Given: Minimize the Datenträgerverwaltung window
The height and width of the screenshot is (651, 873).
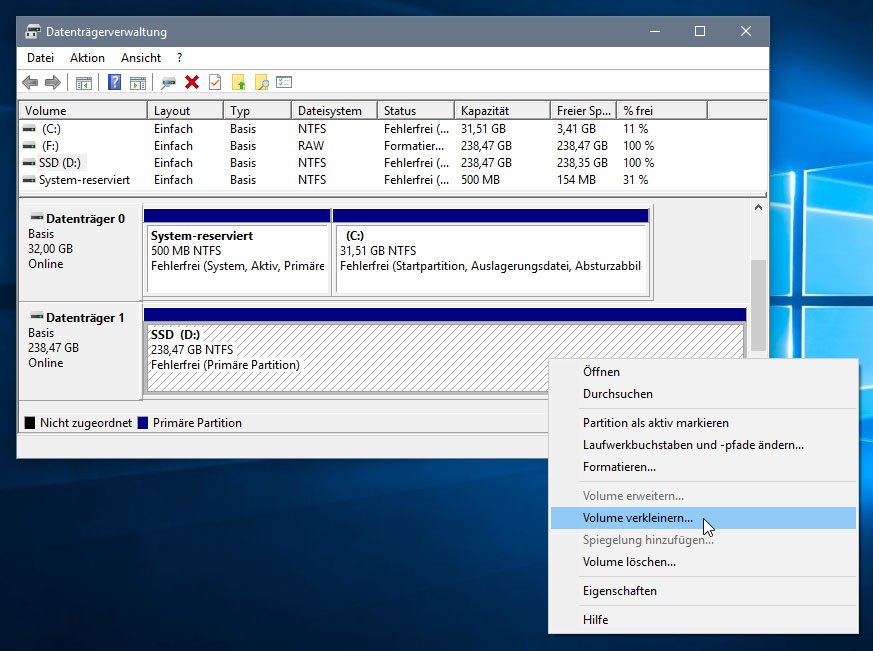Looking at the screenshot, I should pyautogui.click(x=655, y=32).
